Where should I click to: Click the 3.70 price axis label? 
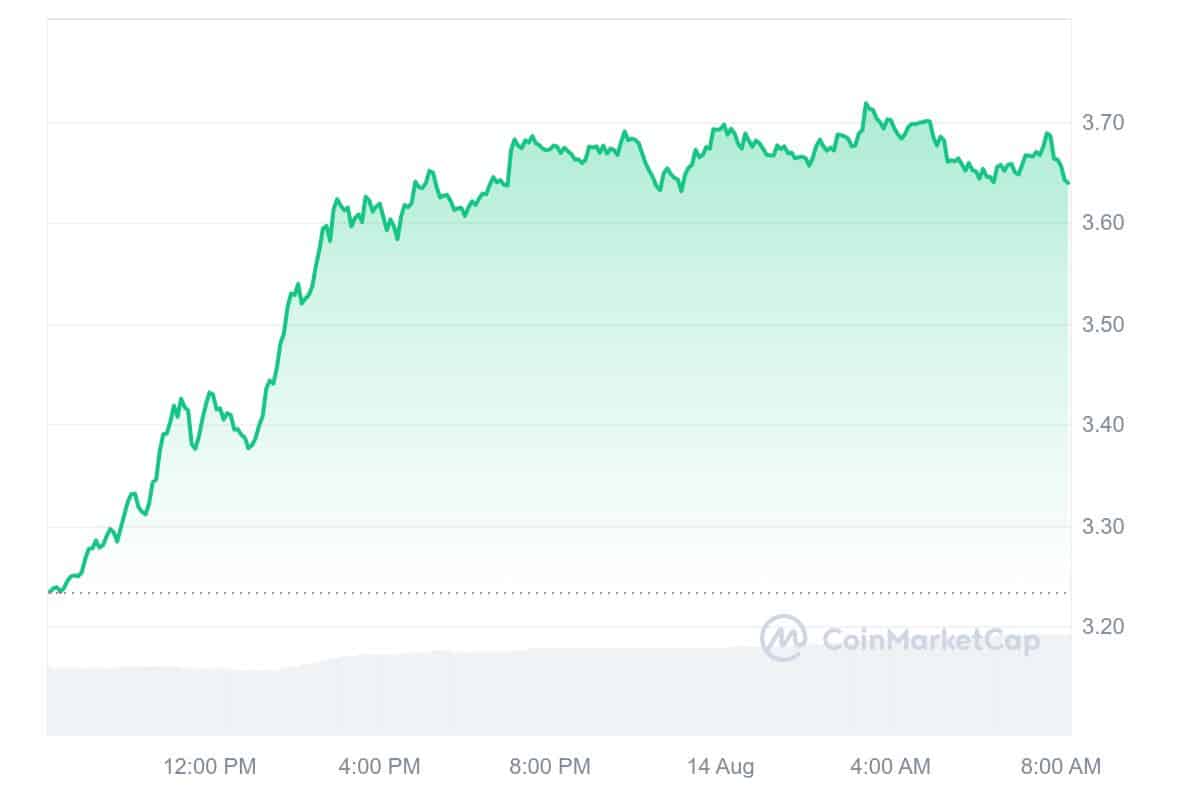point(1104,123)
